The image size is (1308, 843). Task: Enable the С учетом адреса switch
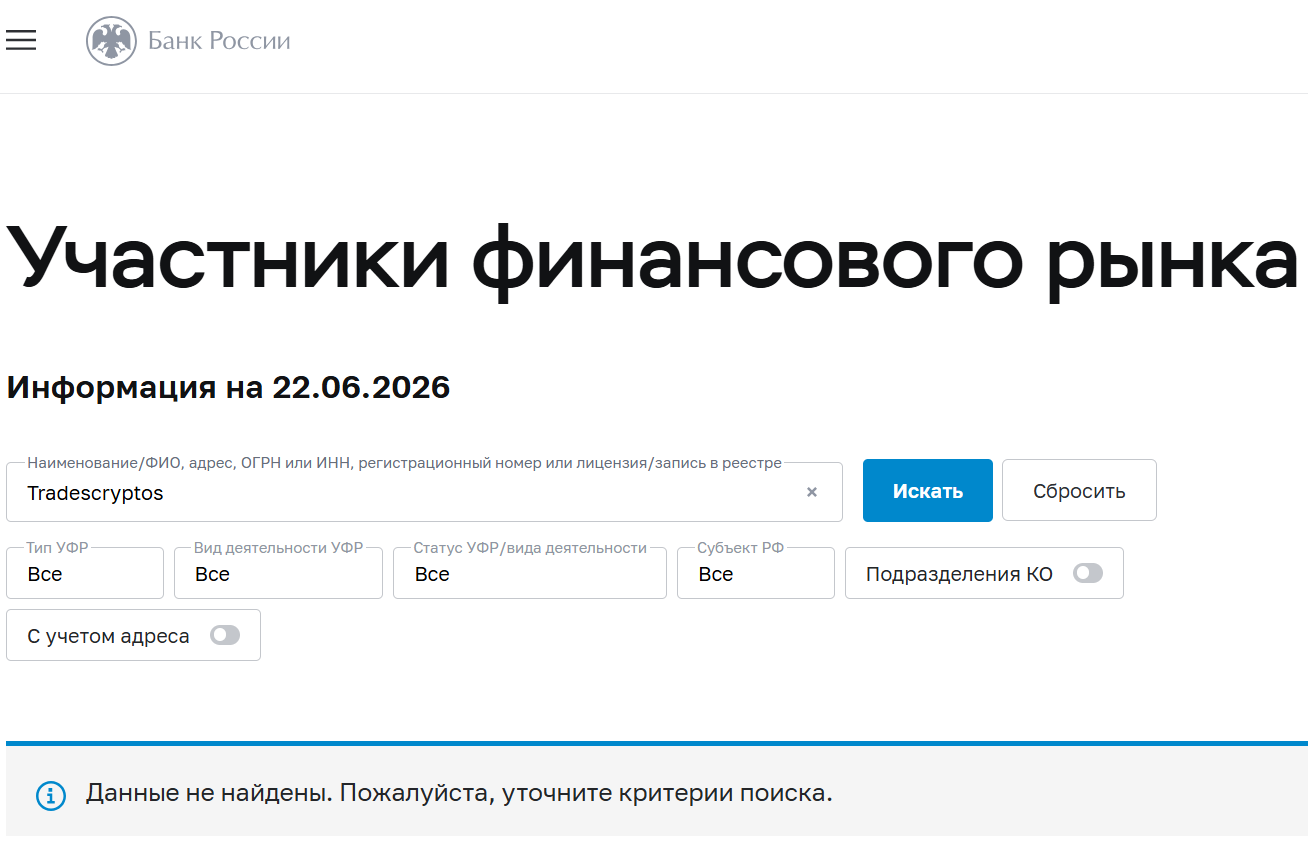pos(225,635)
